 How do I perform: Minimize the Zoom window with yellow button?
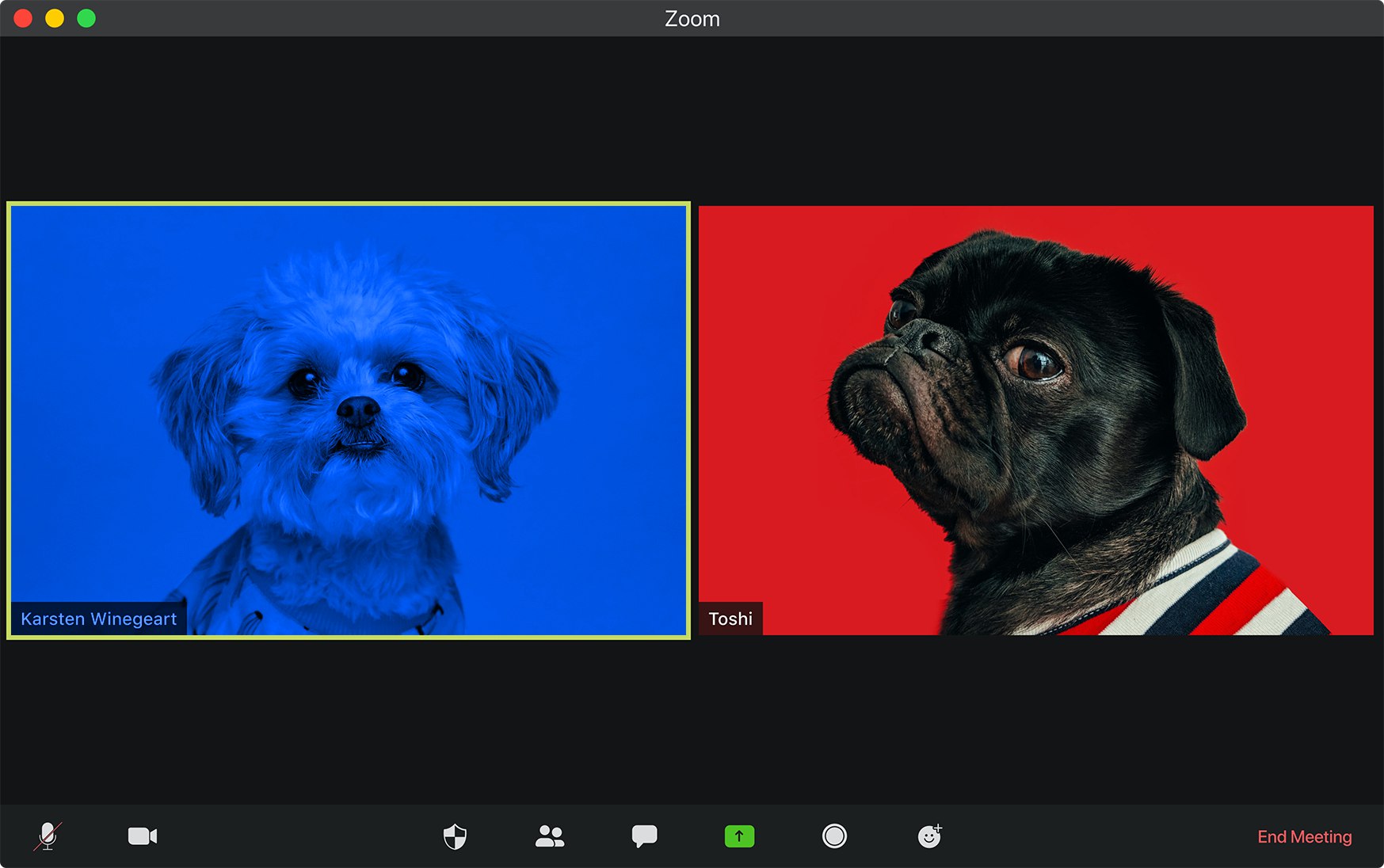point(55,18)
